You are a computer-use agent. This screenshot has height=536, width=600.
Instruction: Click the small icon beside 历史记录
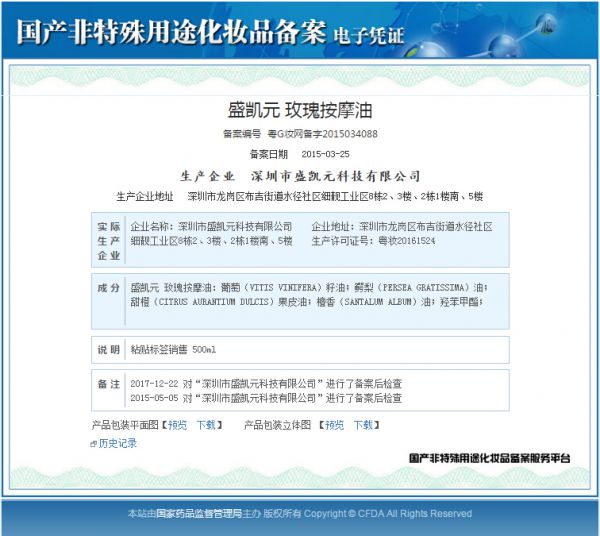93,444
